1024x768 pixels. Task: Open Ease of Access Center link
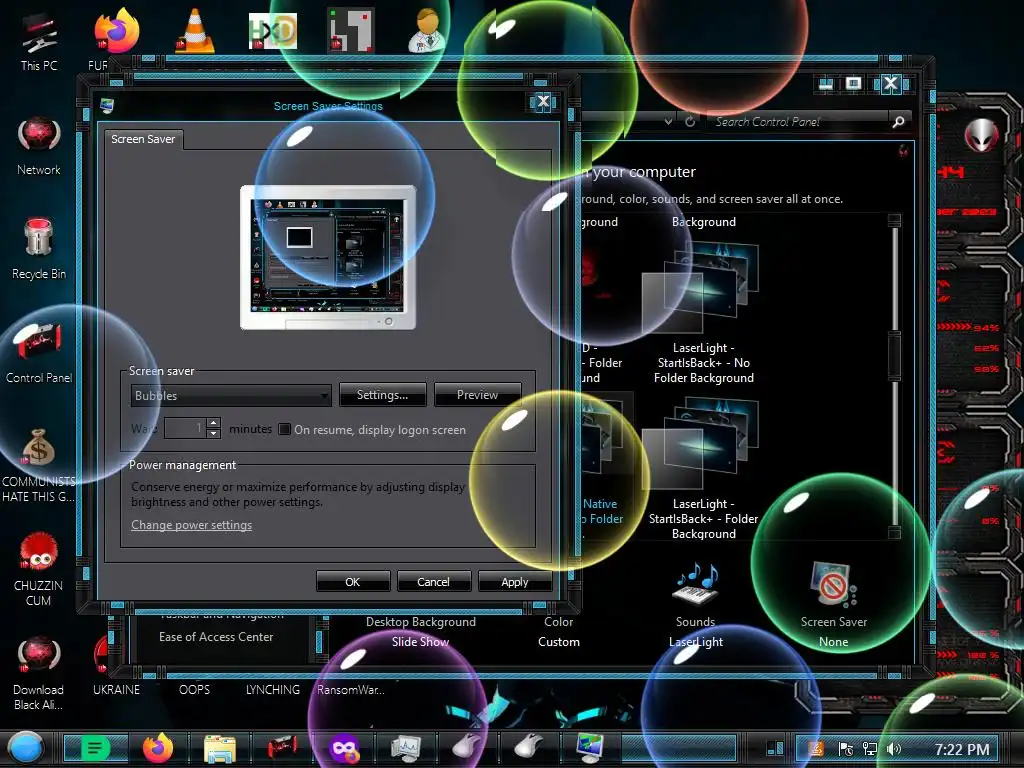216,637
